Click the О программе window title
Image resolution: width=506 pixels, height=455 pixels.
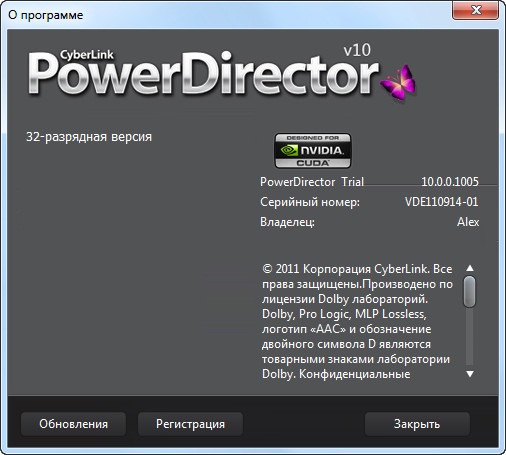pos(46,15)
